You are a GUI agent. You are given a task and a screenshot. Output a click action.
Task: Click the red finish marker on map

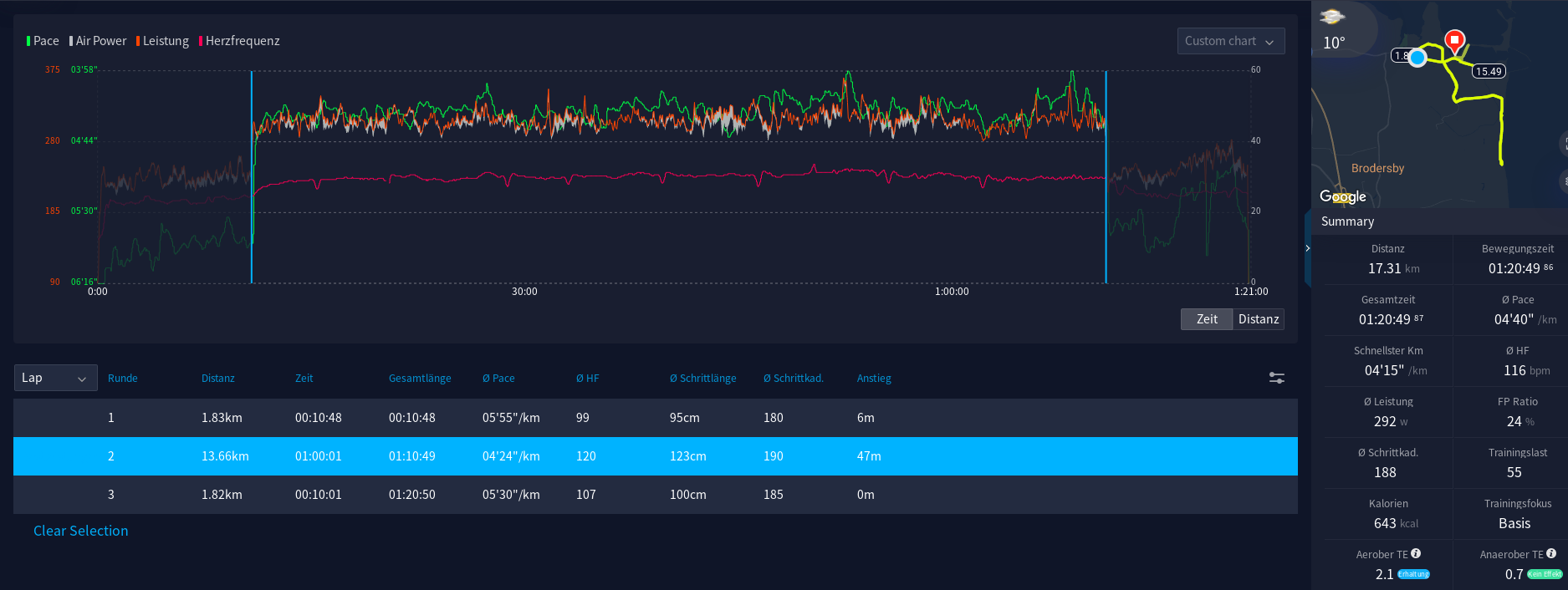pyautogui.click(x=1454, y=40)
